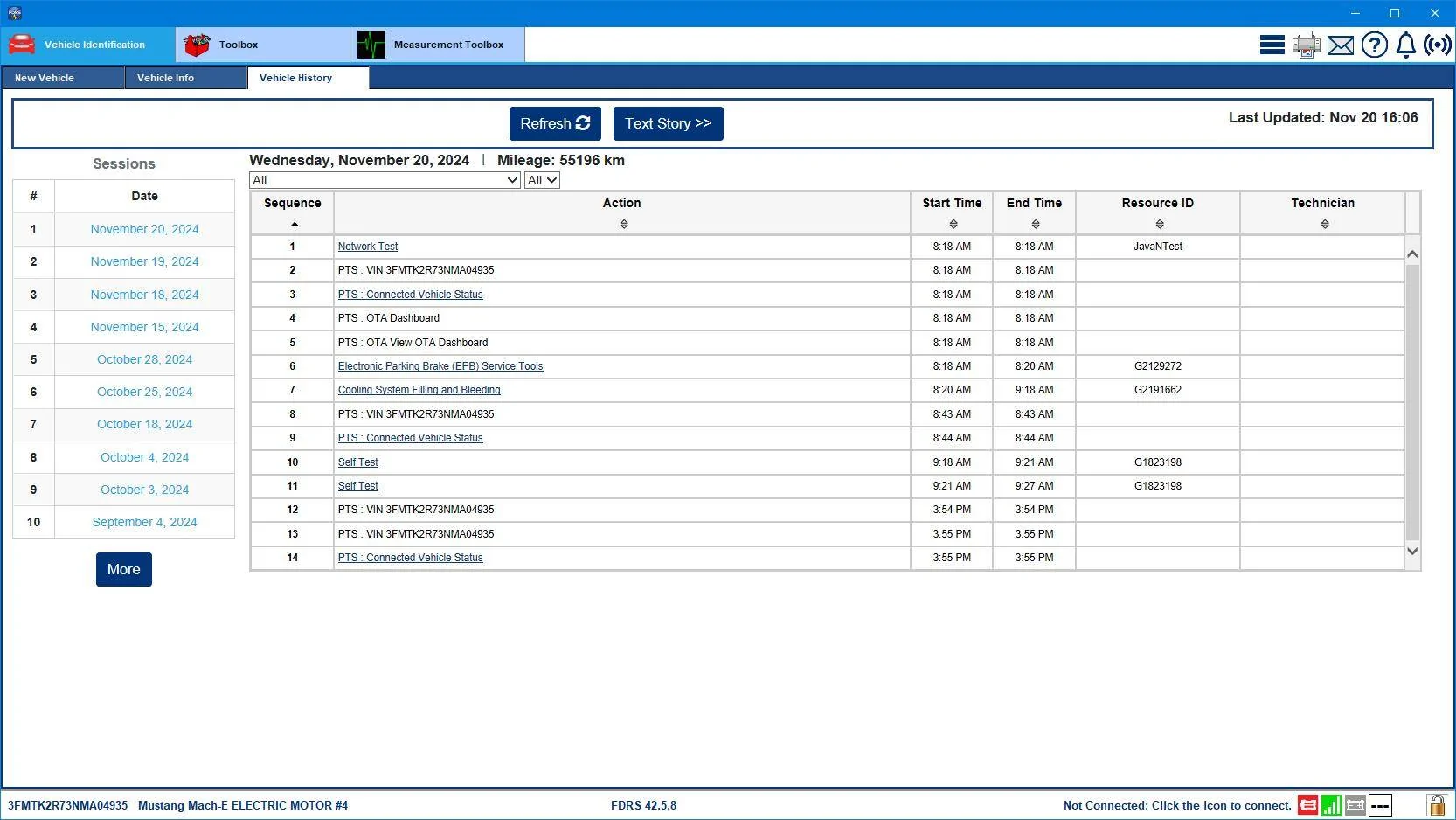
Task: Click the table scrollbar down arrow
Action: click(1412, 551)
